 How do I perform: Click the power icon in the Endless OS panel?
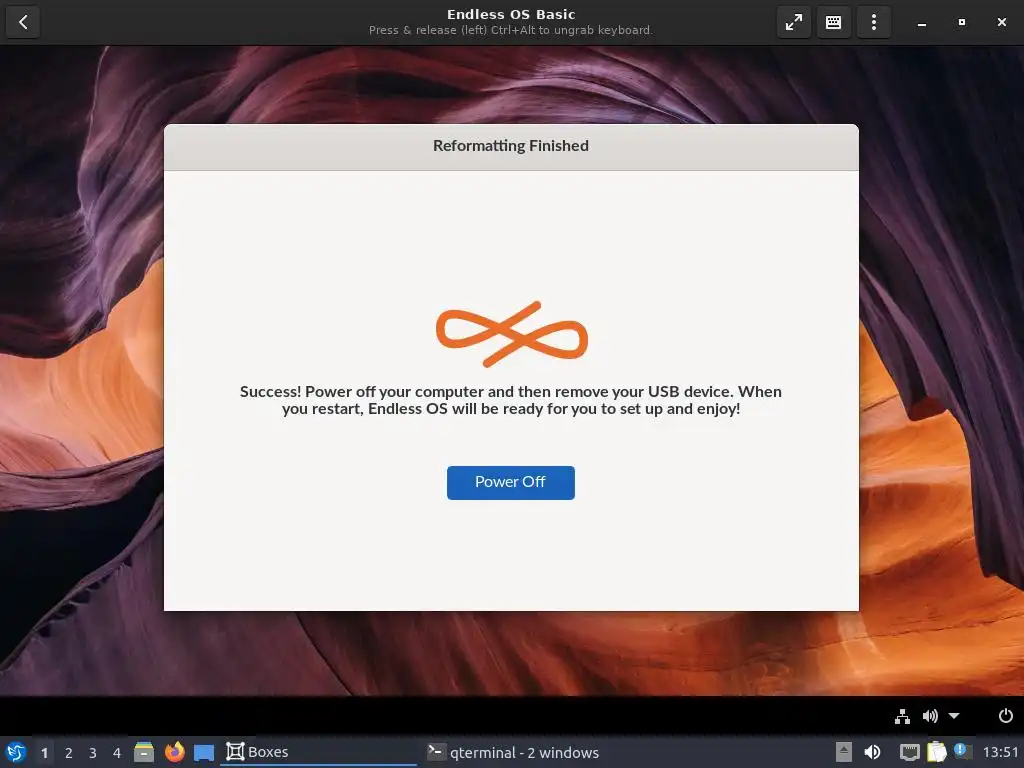[x=1006, y=716]
